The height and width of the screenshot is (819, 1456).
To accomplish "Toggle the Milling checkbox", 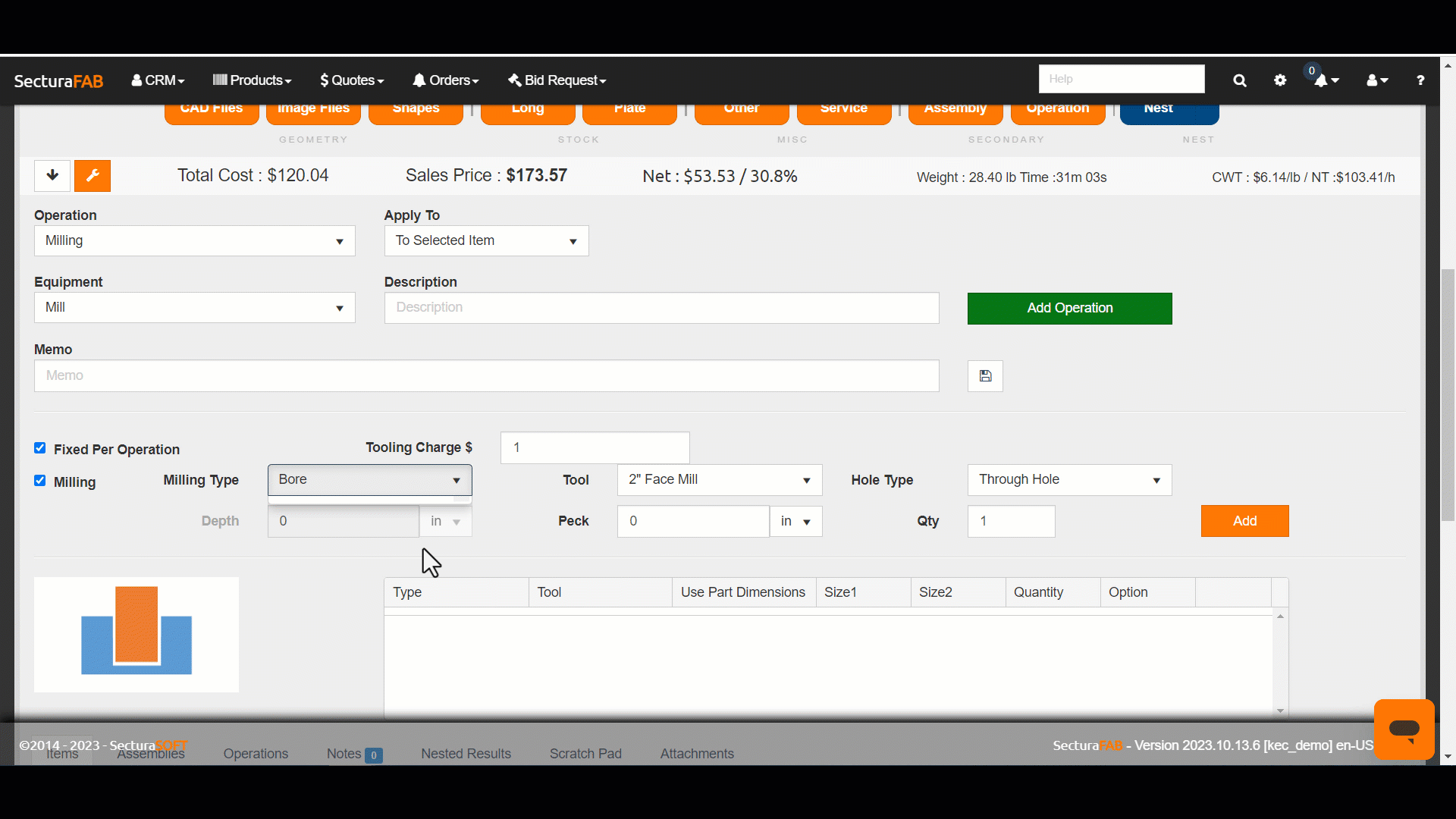I will point(40,481).
